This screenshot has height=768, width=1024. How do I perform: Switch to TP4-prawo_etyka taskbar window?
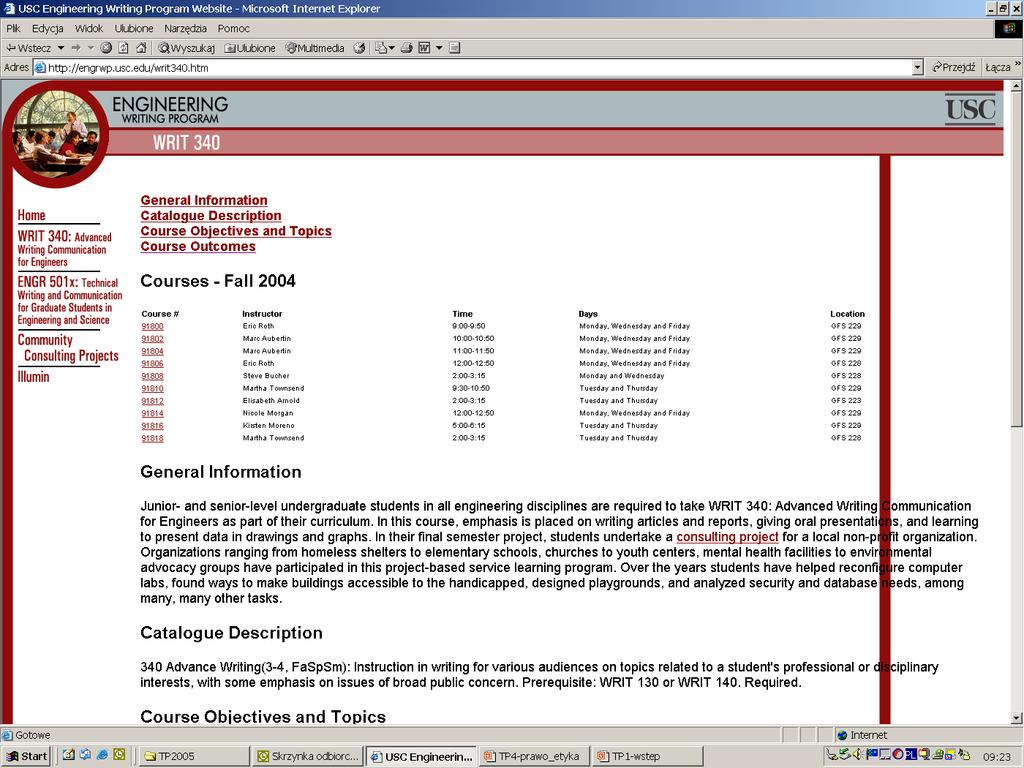click(x=534, y=756)
